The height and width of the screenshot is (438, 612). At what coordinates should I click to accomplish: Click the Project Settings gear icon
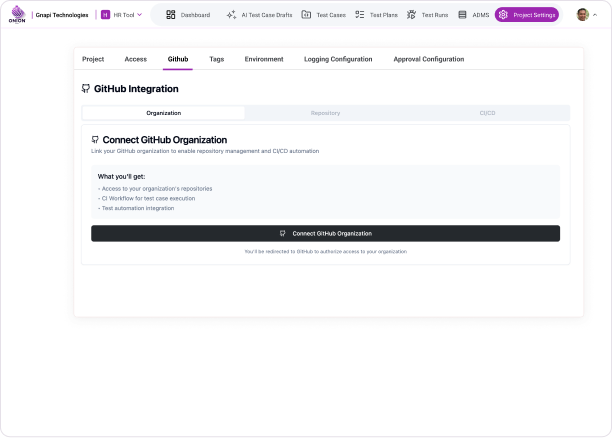[503, 15]
